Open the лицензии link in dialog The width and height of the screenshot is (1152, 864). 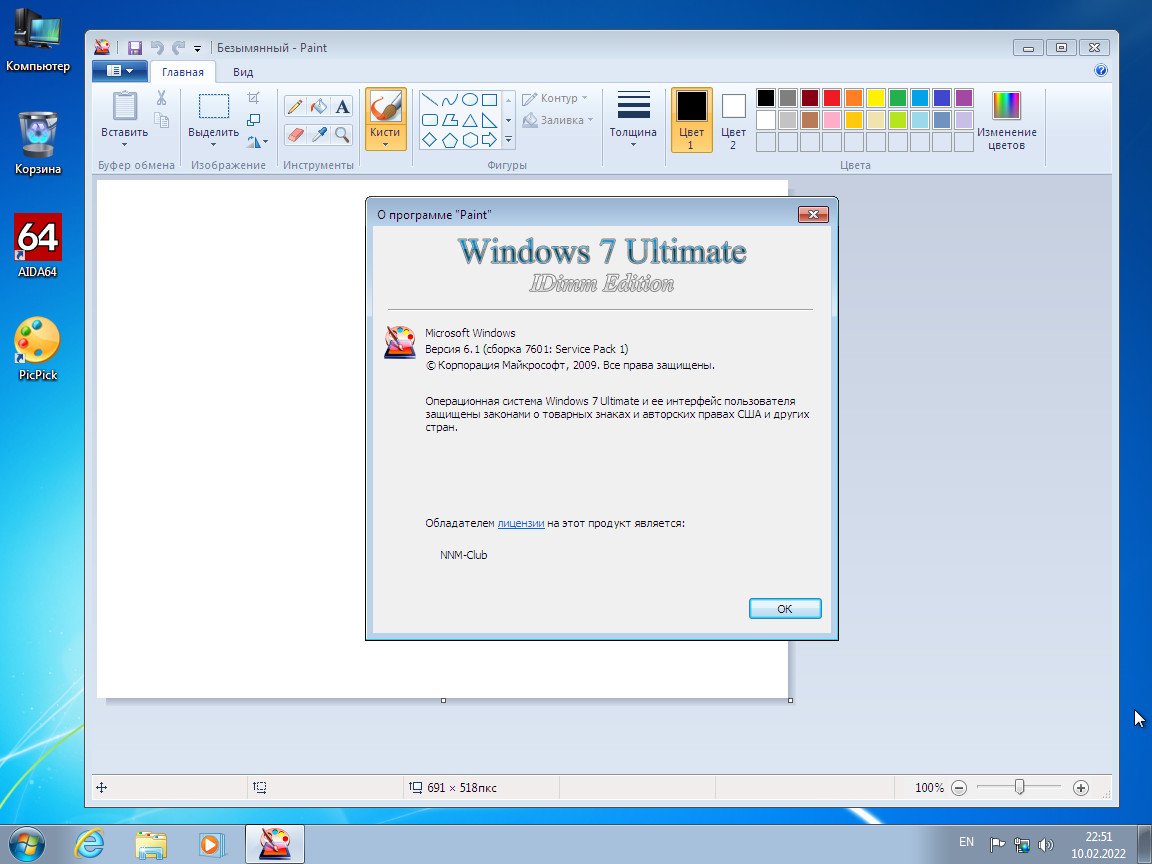[521, 523]
